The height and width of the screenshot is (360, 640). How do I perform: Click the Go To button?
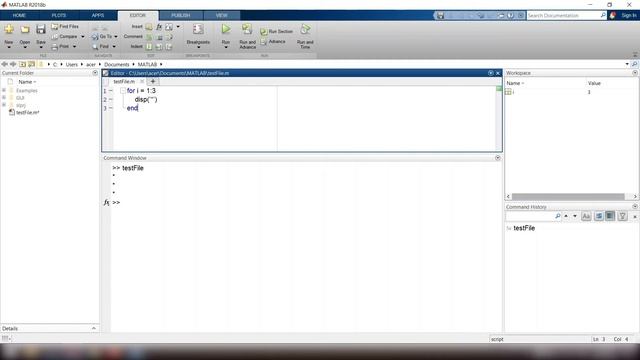click(102, 37)
